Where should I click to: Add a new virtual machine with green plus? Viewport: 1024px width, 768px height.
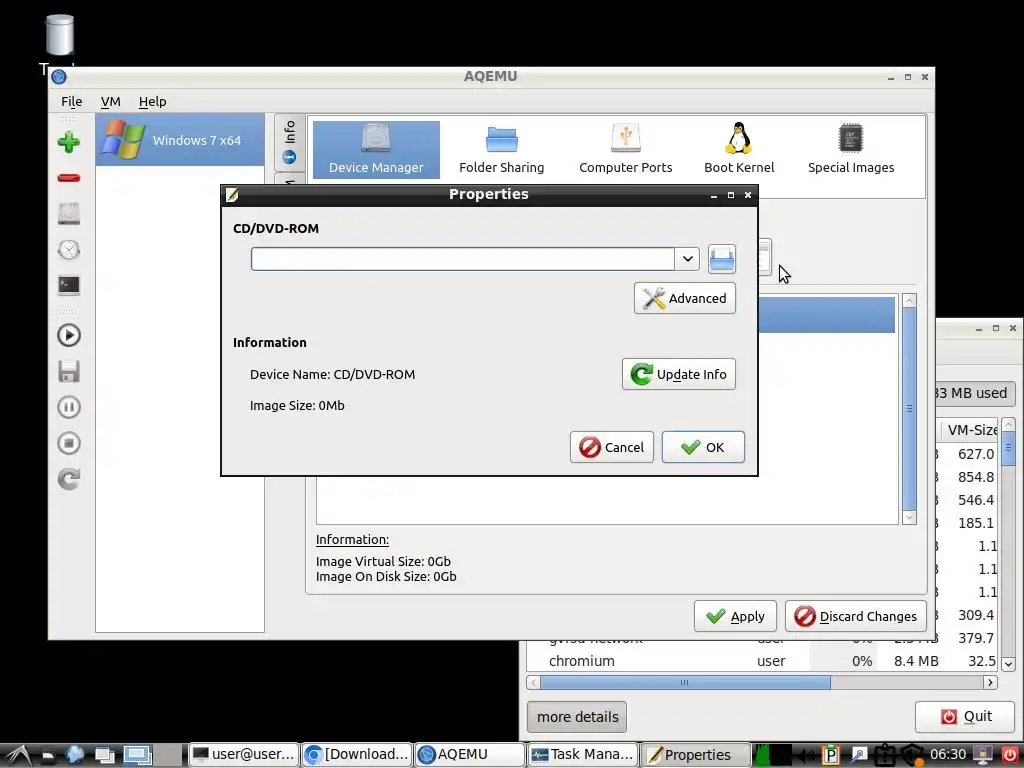click(x=69, y=142)
